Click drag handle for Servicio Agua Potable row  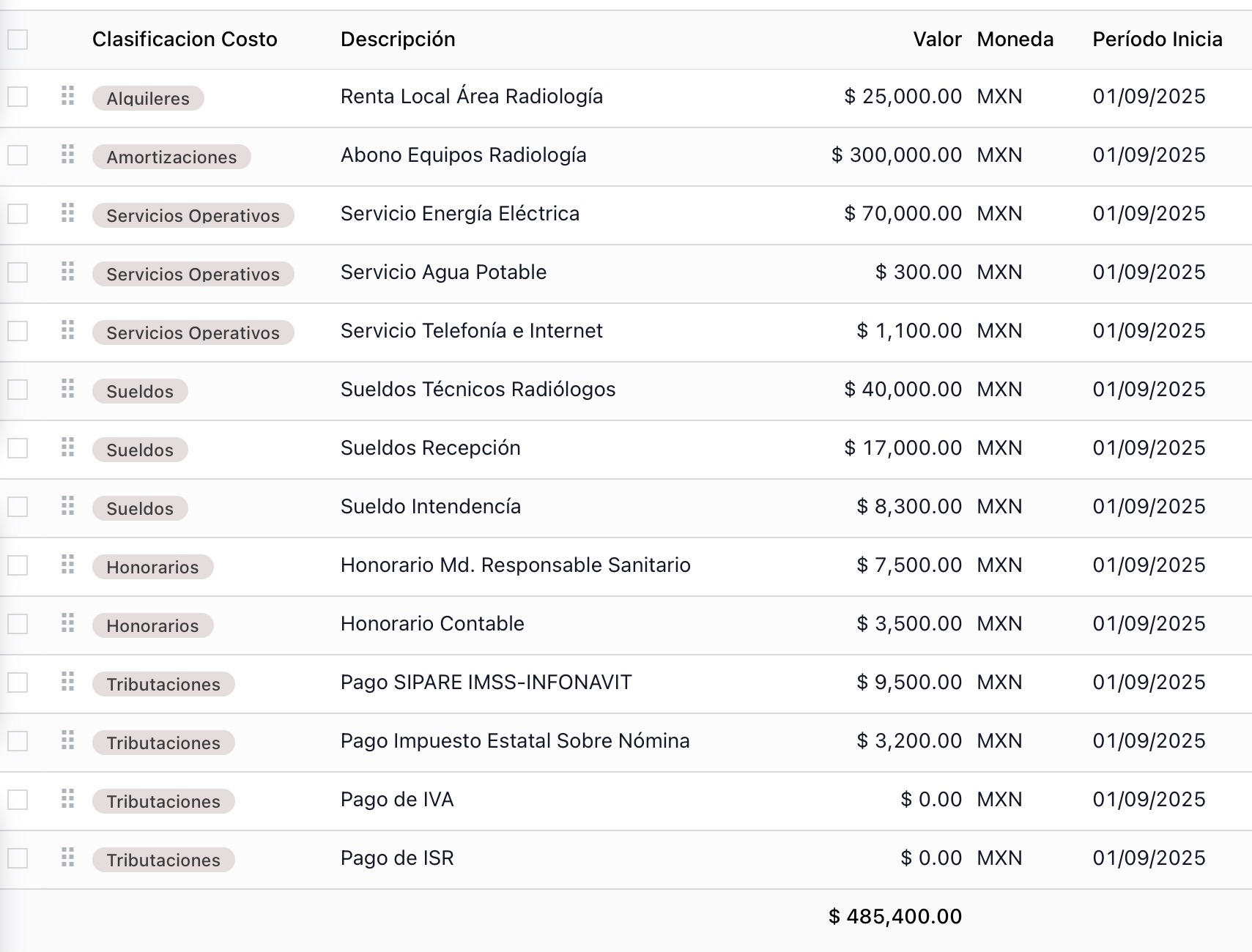(x=67, y=272)
